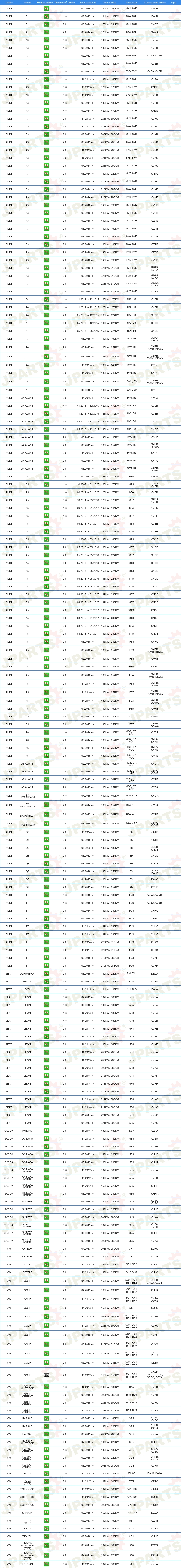The width and height of the screenshot is (181, 1568).
Task: Click the Opis column header
Action: 174,3
